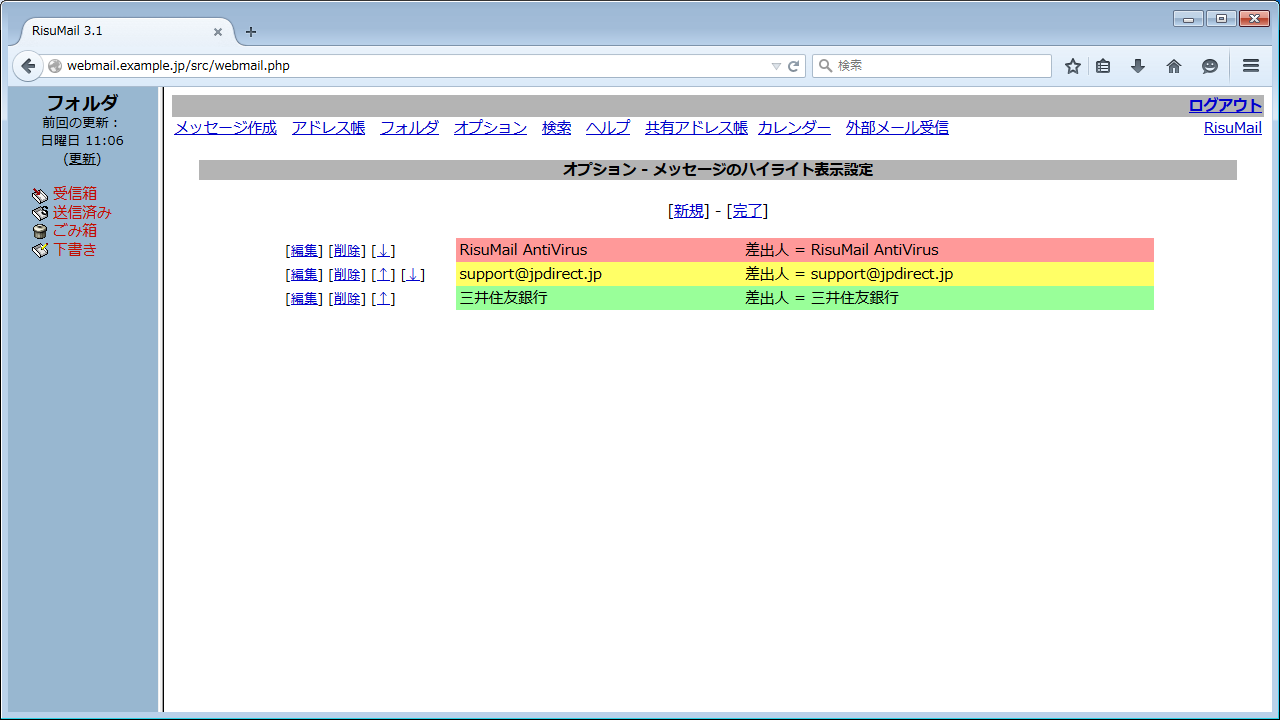Viewport: 1280px width, 720px height.
Task: Click 完了 to finish highlight settings
Action: [747, 211]
